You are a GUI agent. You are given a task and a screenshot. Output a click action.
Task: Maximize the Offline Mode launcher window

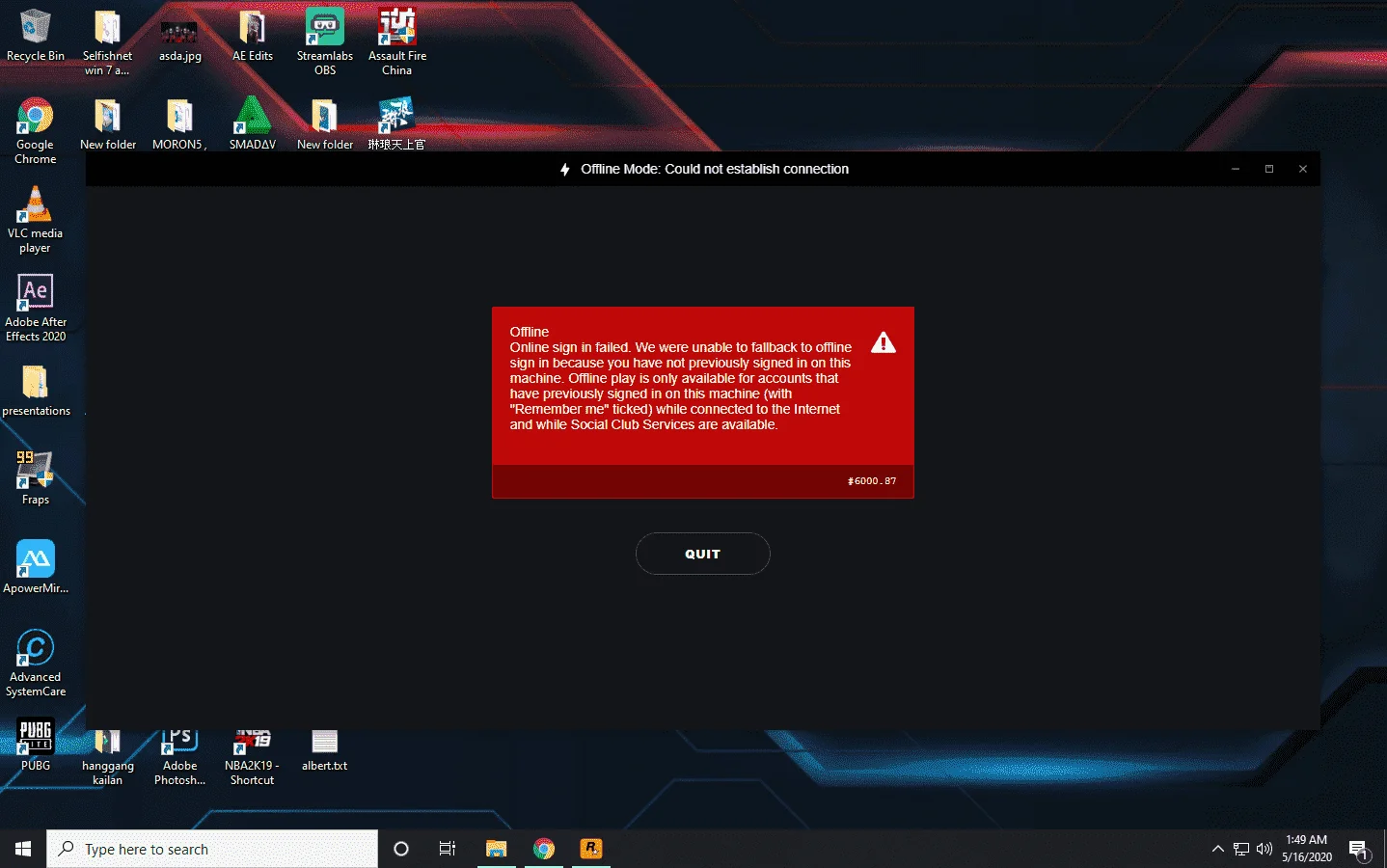coord(1268,169)
